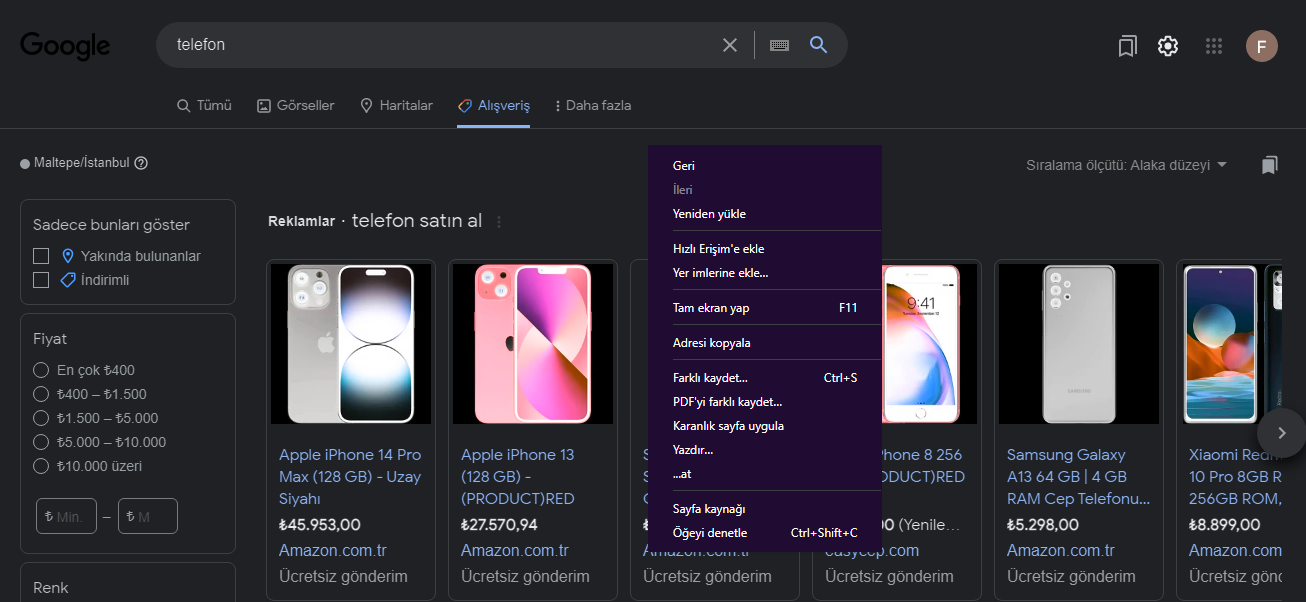Open the account profile avatar

tap(1261, 46)
